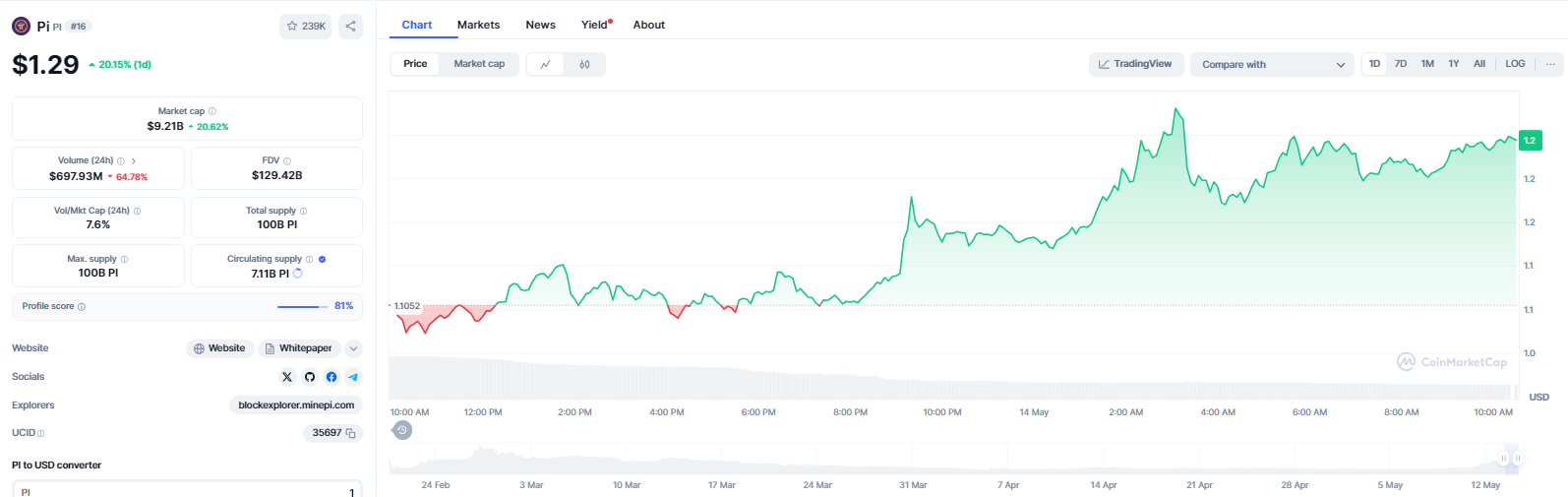Click the PI converter input field
1568x497 pixels.
click(187, 489)
